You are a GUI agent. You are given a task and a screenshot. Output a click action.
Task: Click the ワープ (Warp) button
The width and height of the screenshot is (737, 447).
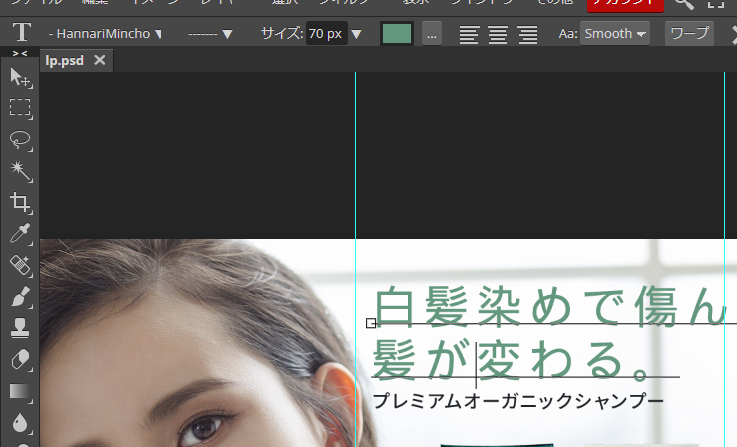[689, 34]
